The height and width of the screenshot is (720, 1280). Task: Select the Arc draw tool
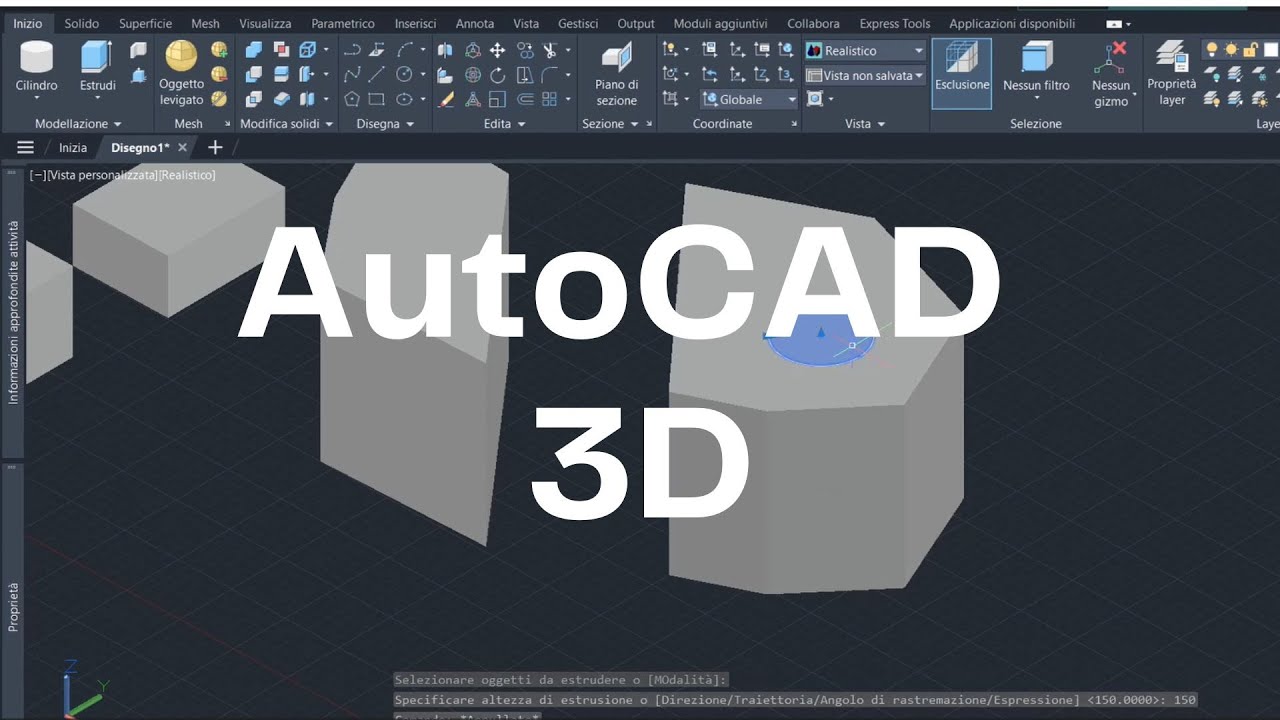404,49
